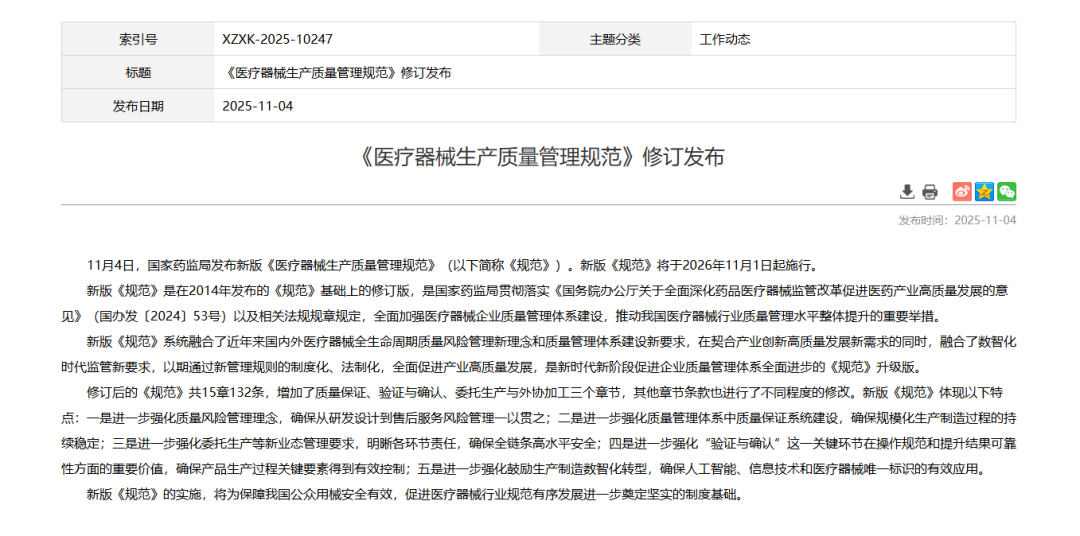Click the 标题 header cell
The height and width of the screenshot is (536, 1080).
(x=138, y=72)
